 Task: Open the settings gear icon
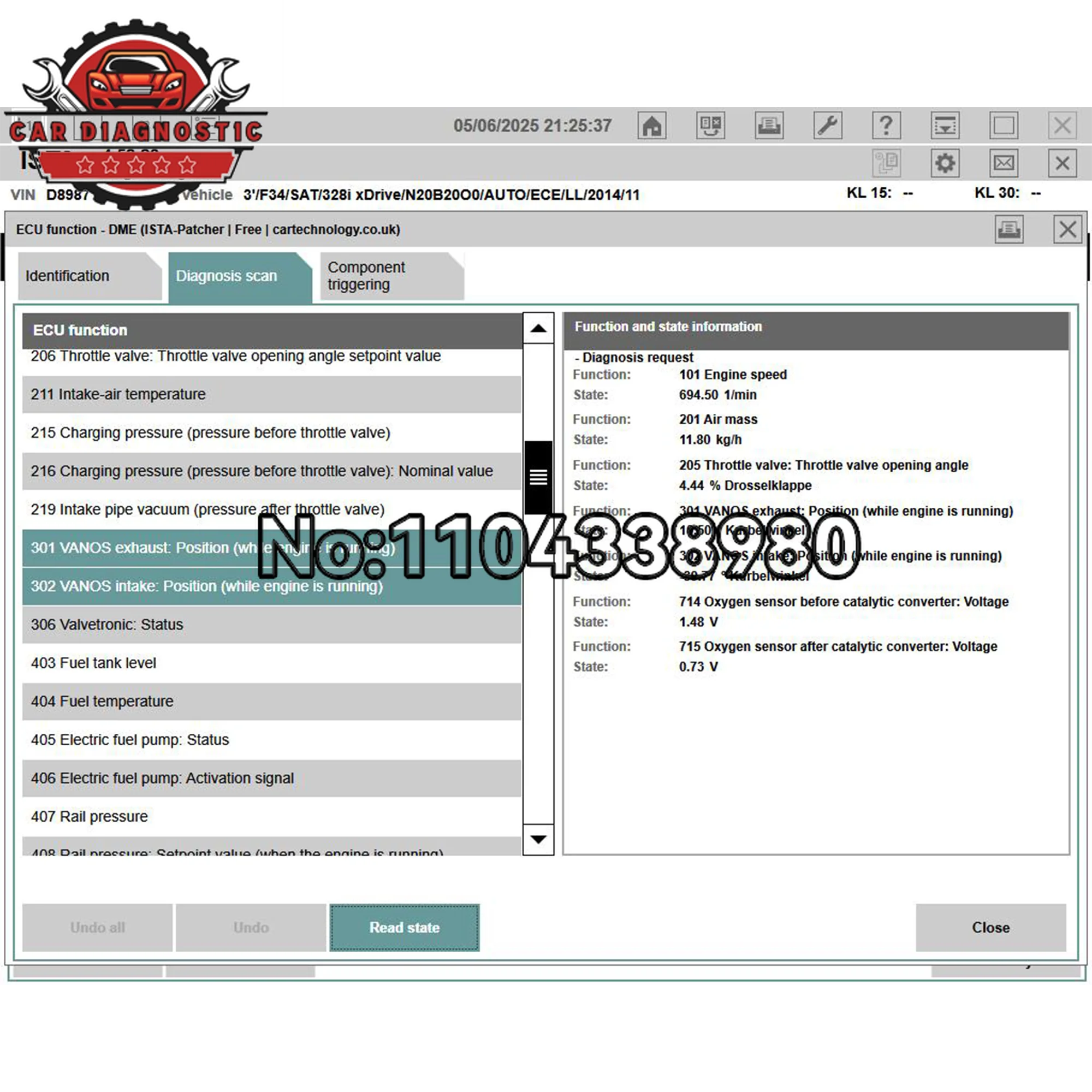tap(945, 163)
